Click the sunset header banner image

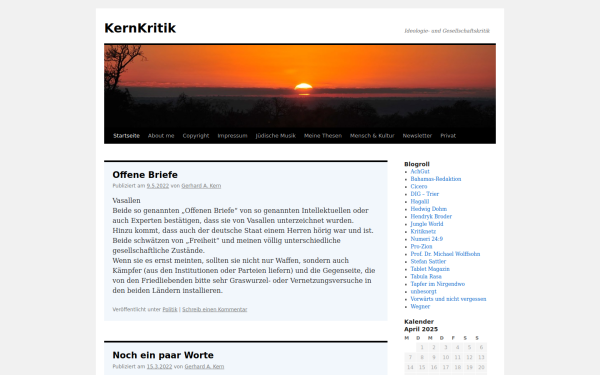click(x=300, y=86)
